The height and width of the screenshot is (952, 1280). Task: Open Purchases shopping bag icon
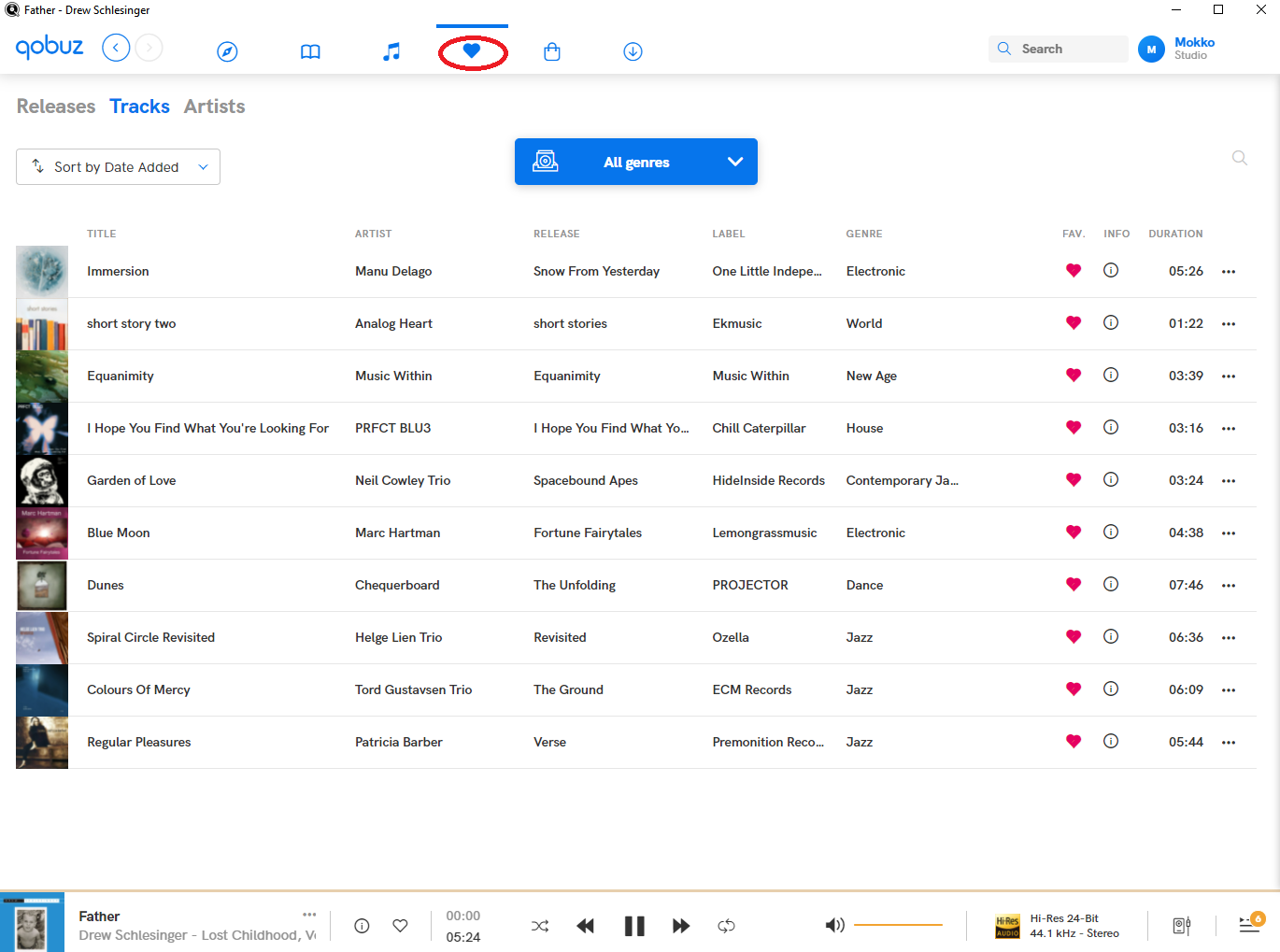point(552,51)
